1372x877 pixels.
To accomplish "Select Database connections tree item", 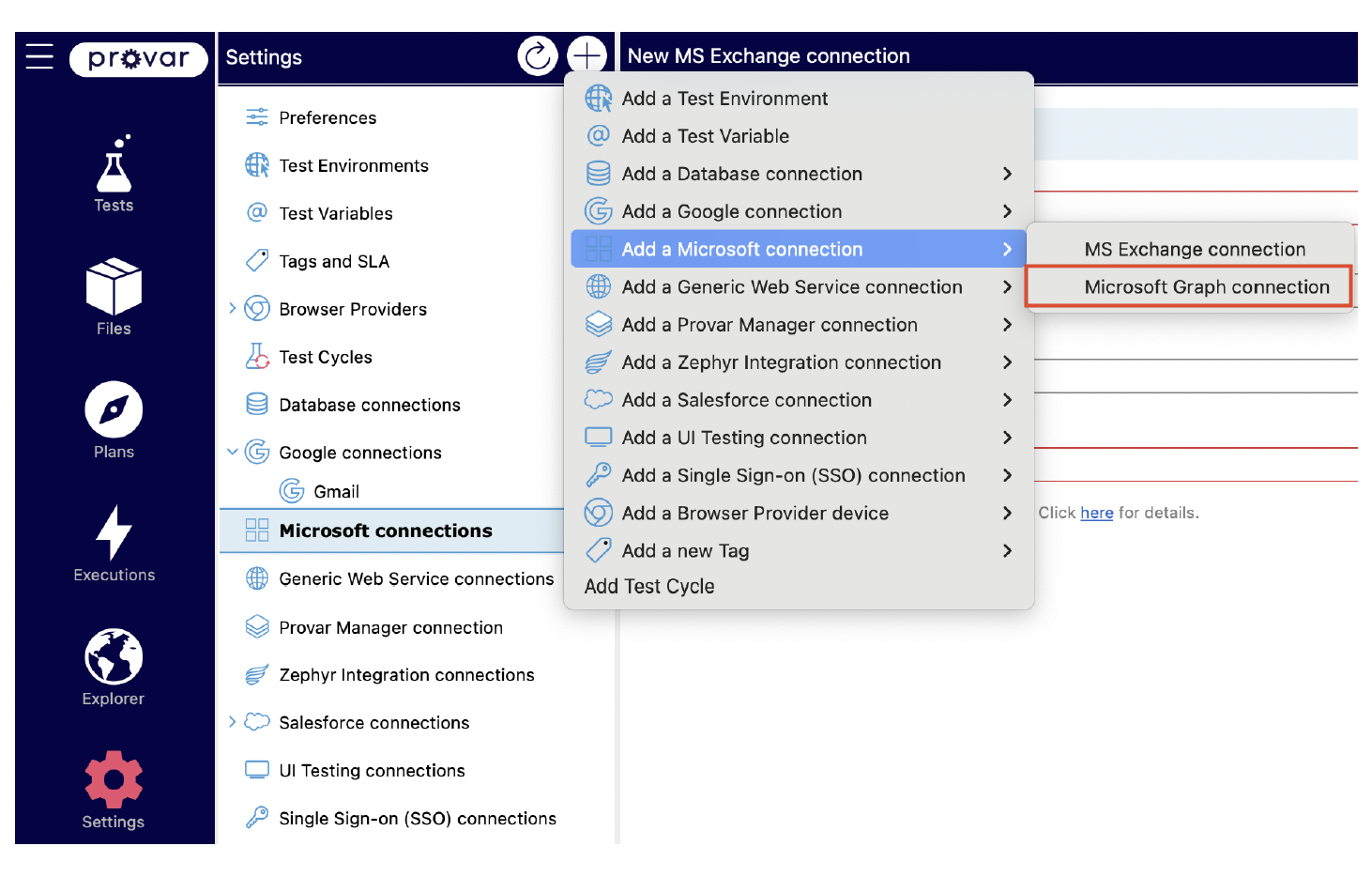I will 370,405.
